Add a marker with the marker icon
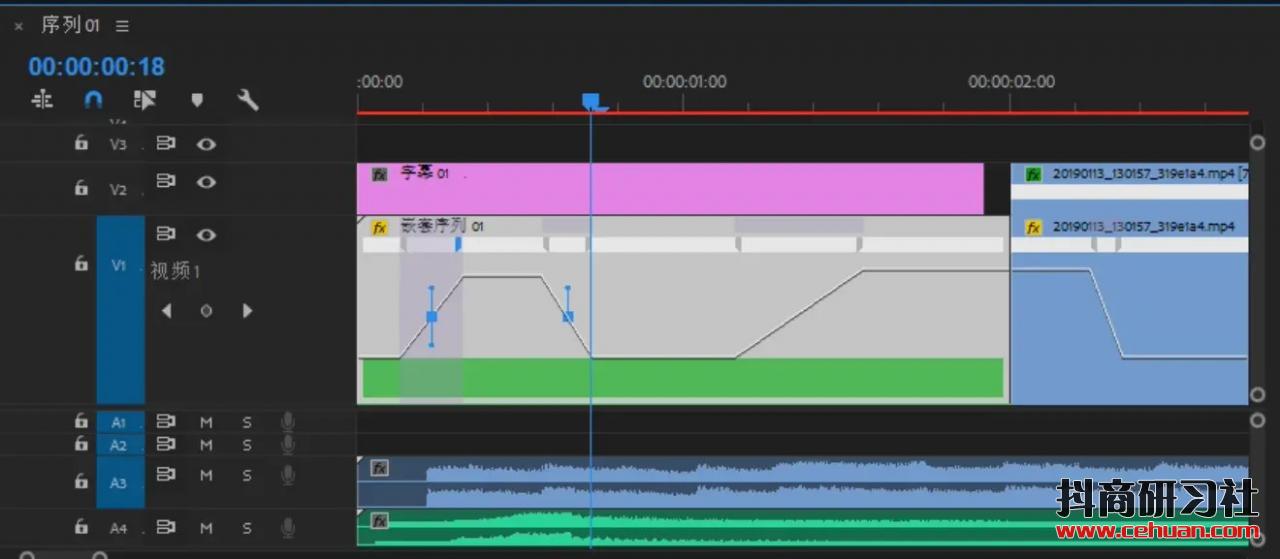This screenshot has height=559, width=1280. coord(197,100)
